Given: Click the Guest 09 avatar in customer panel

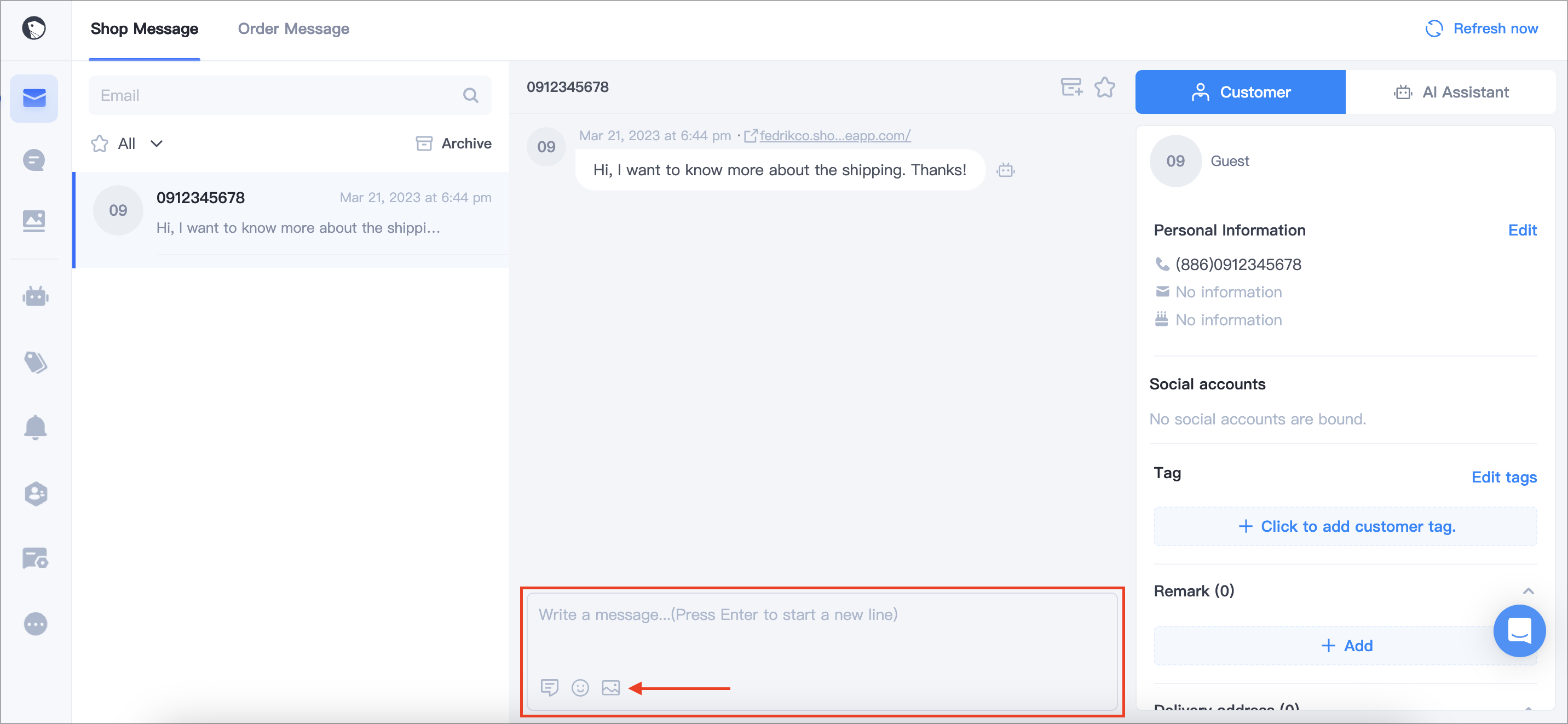Looking at the screenshot, I should pos(1175,161).
